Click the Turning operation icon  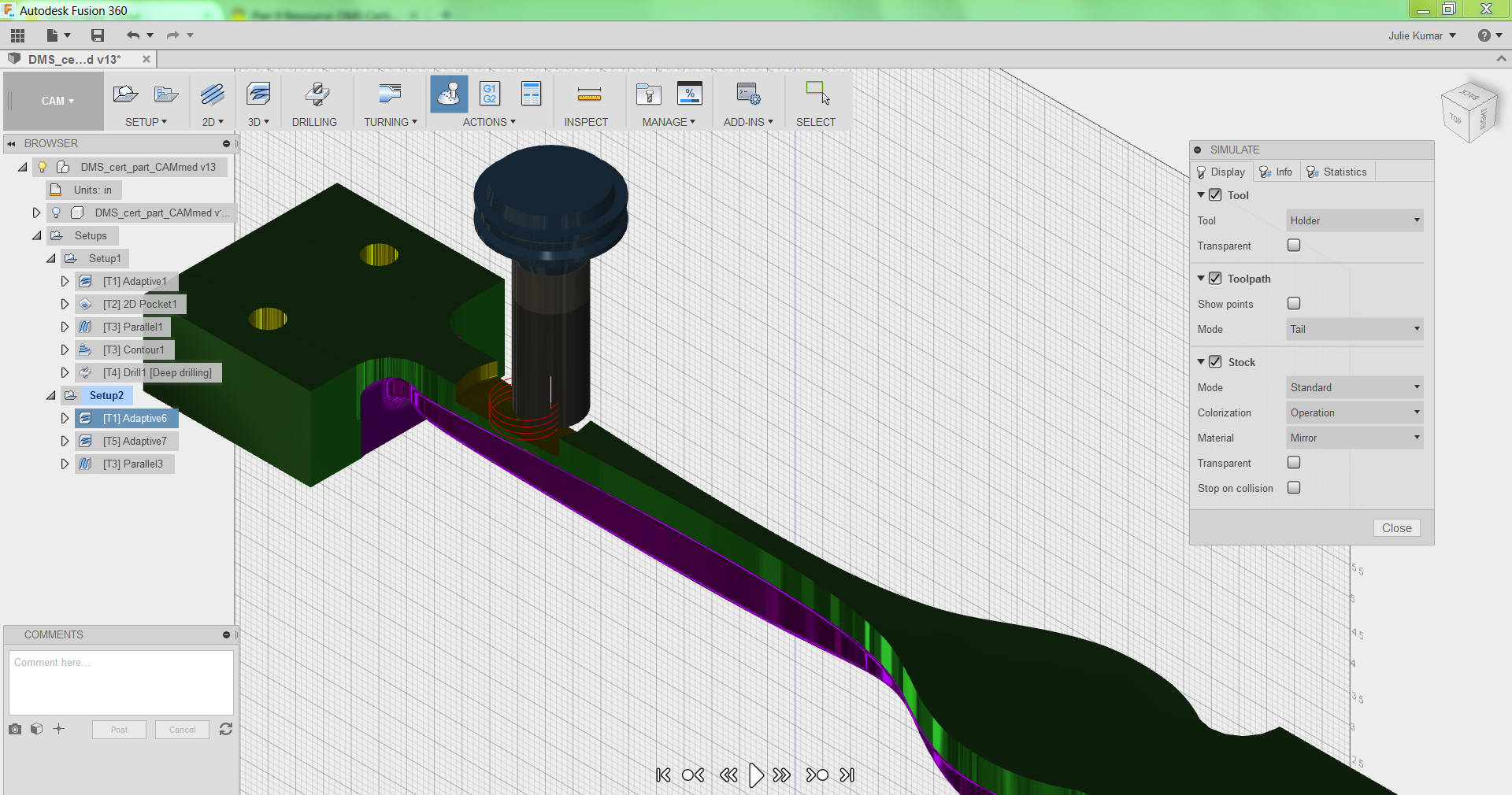(x=390, y=94)
